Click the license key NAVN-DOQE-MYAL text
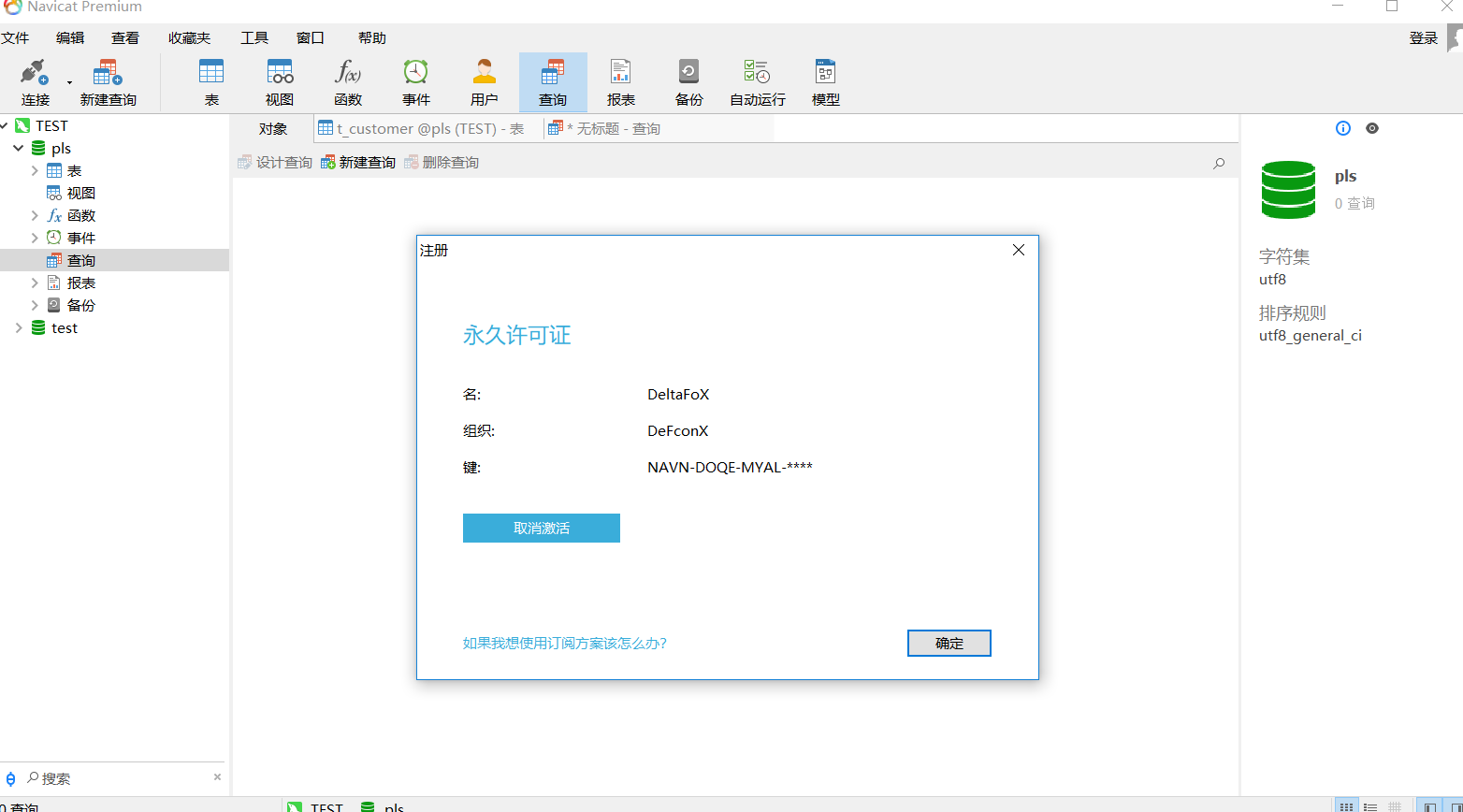The height and width of the screenshot is (812, 1463). point(730,467)
